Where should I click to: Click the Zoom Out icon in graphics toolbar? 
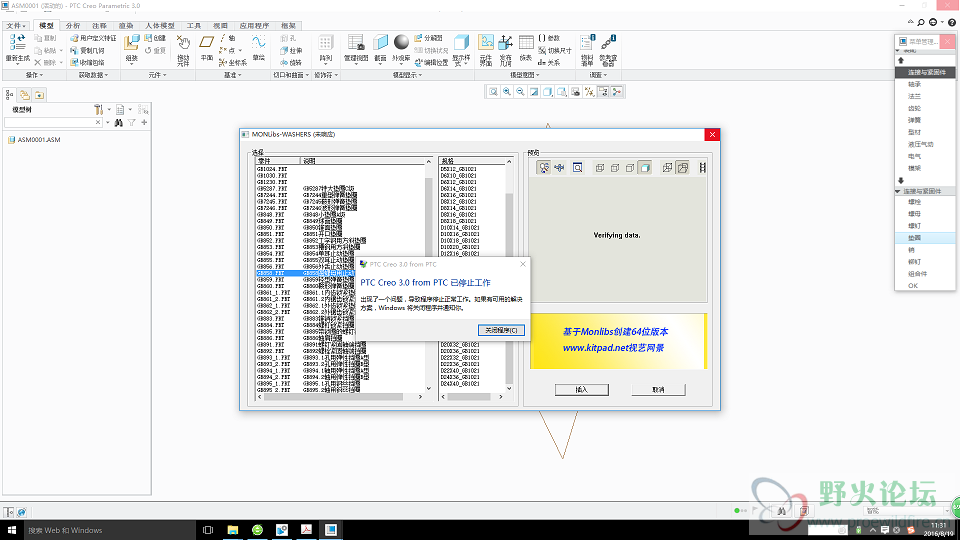tap(520, 92)
